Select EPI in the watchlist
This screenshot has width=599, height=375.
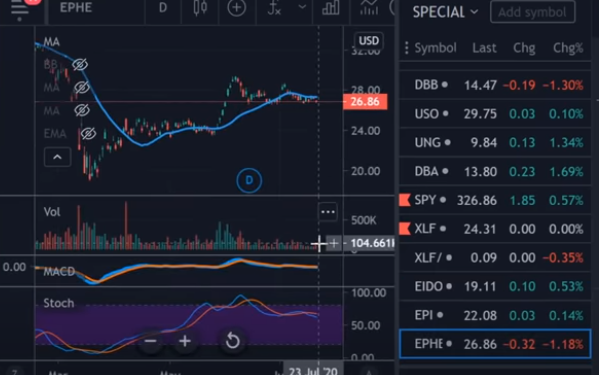(495, 315)
